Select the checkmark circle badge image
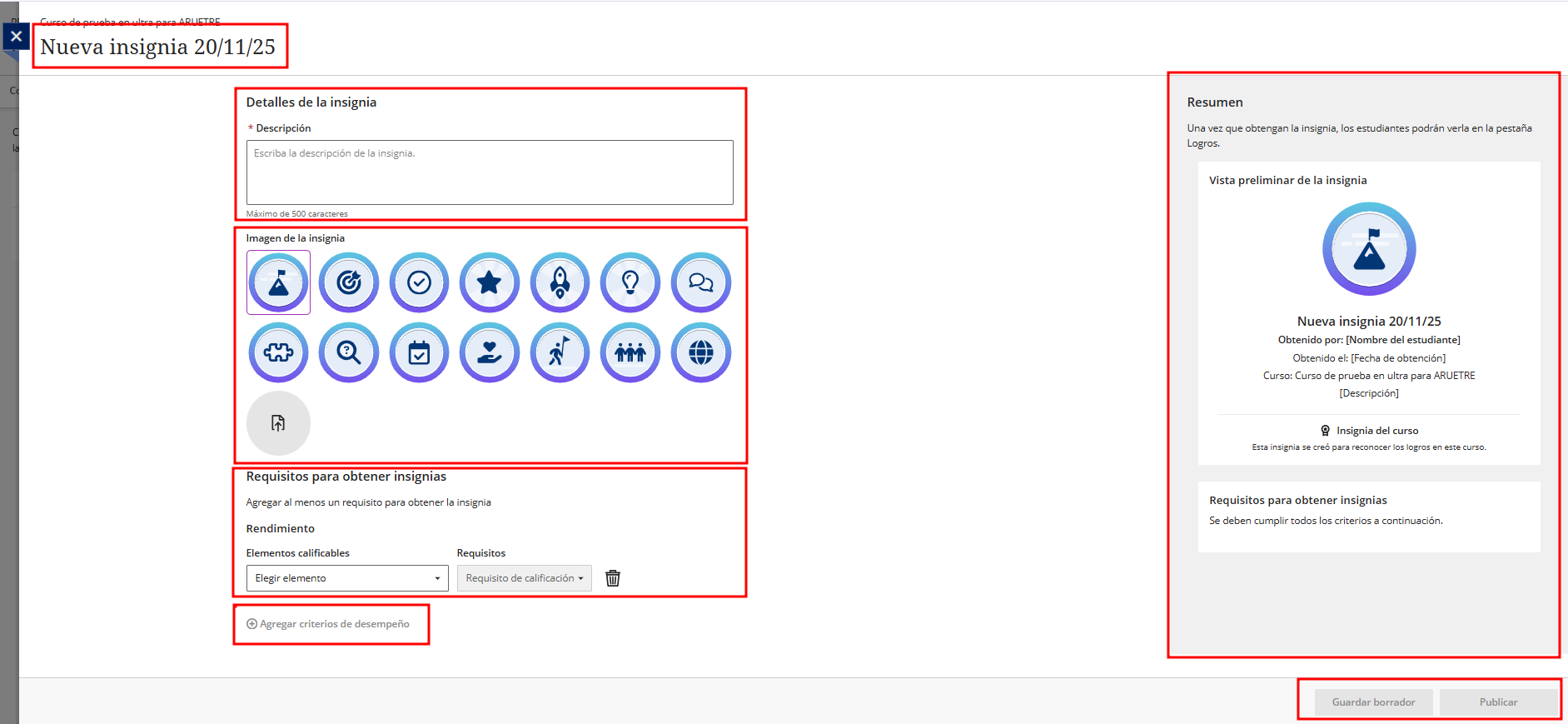 coord(419,283)
